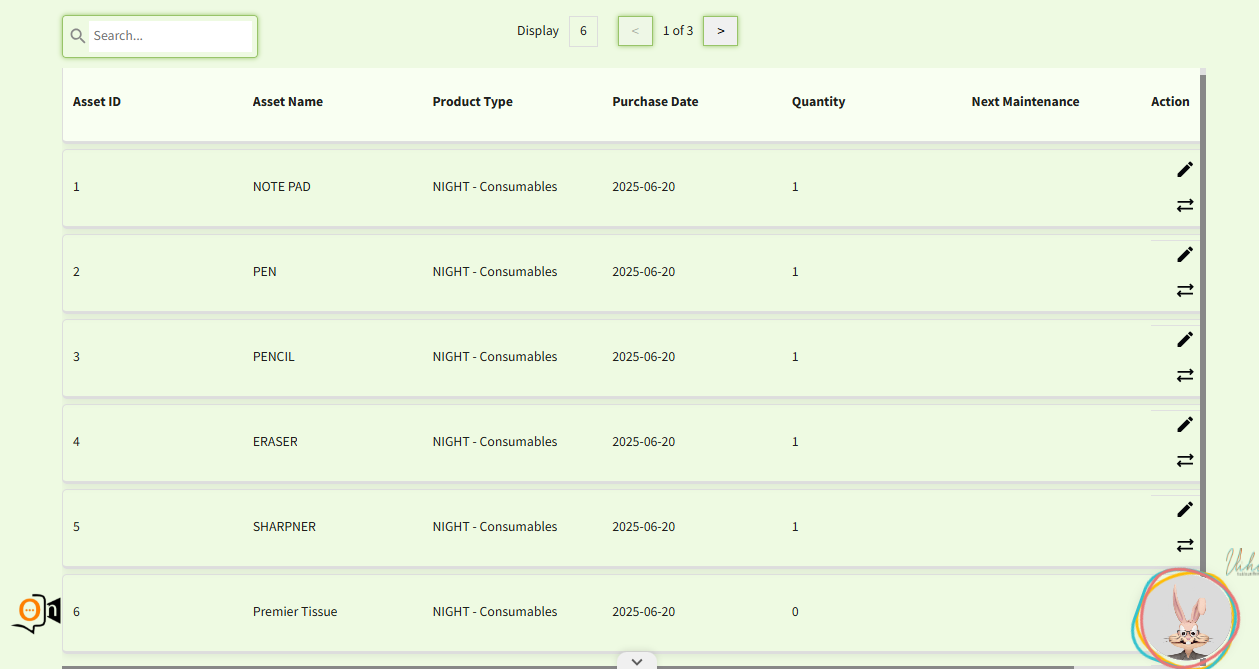
Task: Edit the NOTE PAD asset with pencil icon
Action: [x=1185, y=169]
